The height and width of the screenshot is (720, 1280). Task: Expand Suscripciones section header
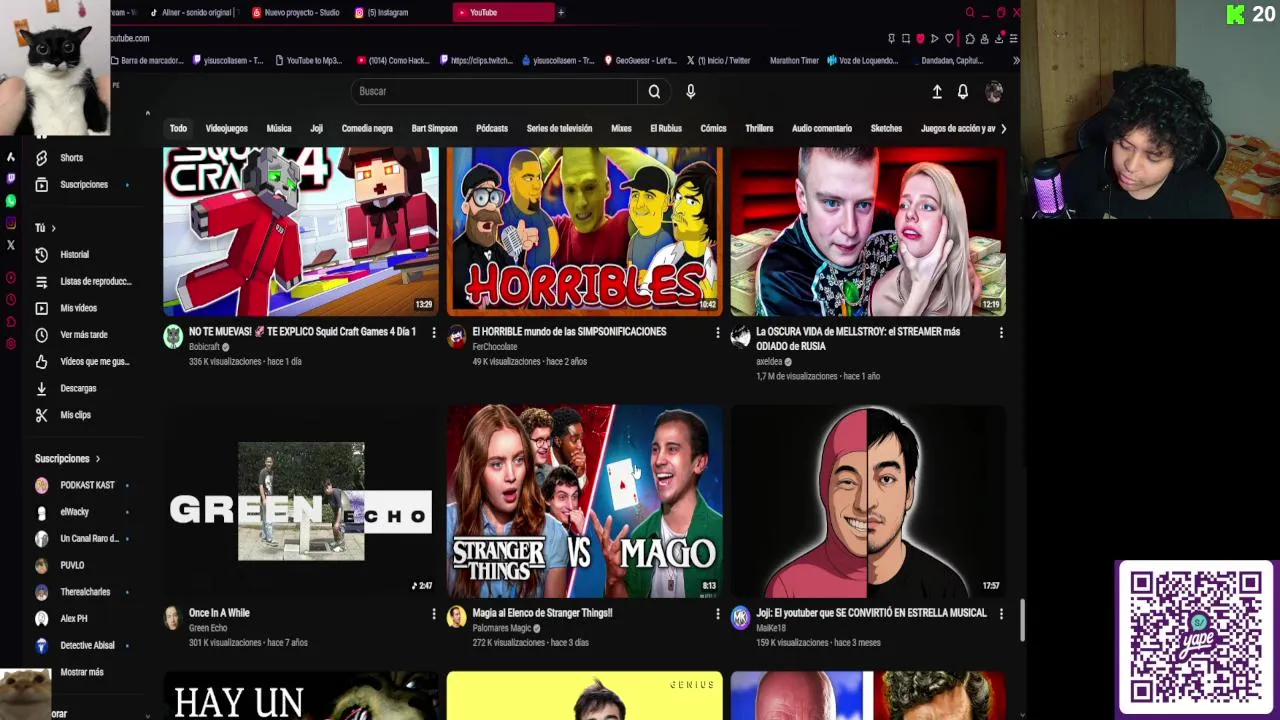[x=68, y=459]
